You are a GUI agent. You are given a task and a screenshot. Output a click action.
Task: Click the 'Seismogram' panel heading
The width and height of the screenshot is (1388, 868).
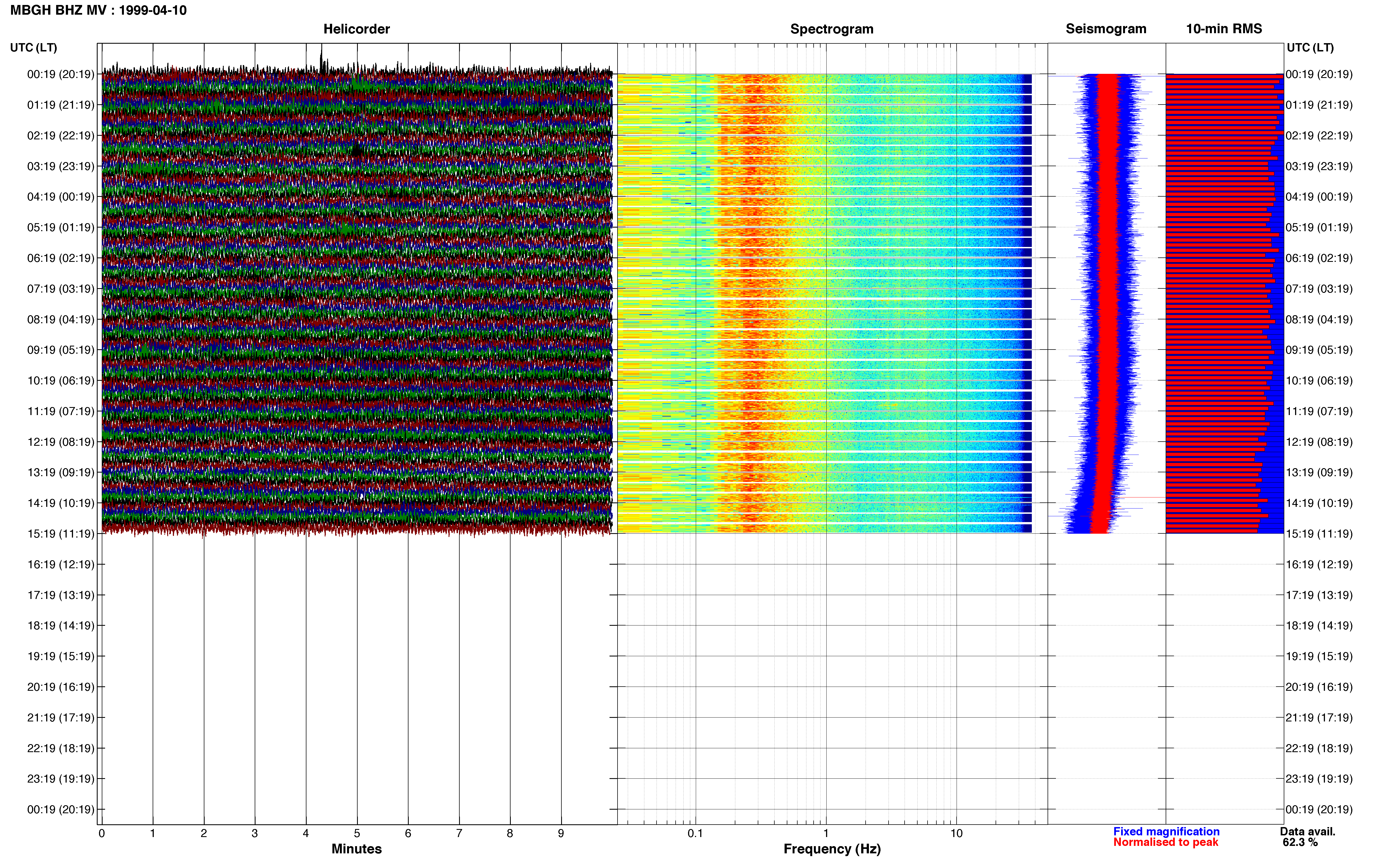pos(1106,29)
